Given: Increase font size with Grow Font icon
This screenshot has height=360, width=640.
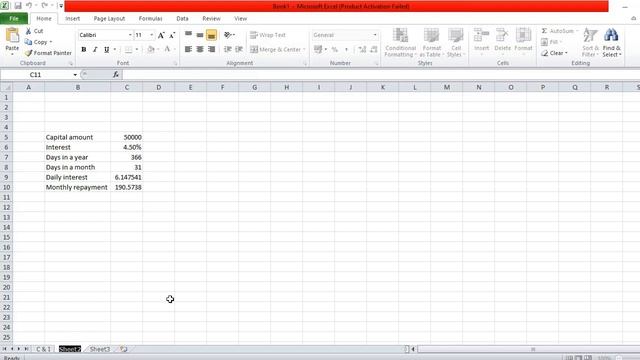Looking at the screenshot, I should [x=161, y=36].
